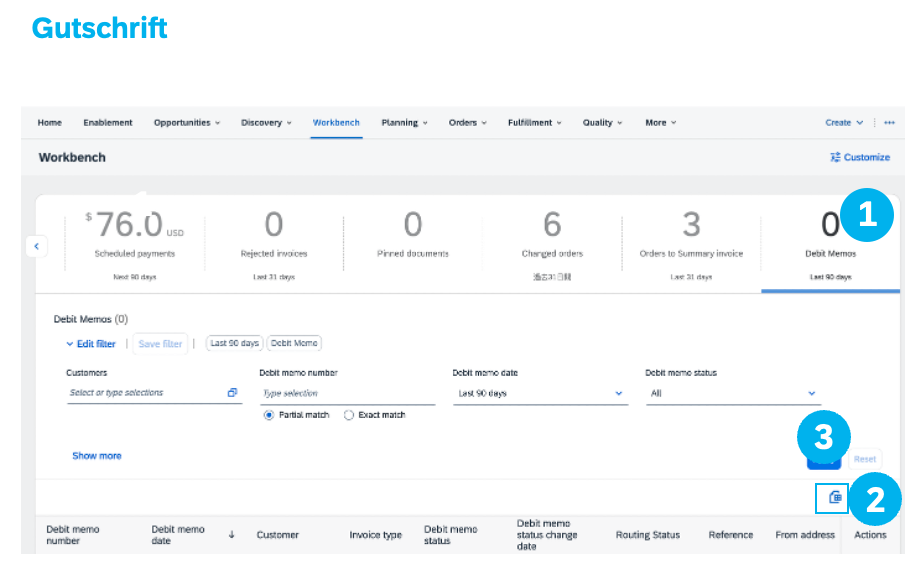The width and height of the screenshot is (920, 571).
Task: Go to the Home tab
Action: click(x=49, y=123)
